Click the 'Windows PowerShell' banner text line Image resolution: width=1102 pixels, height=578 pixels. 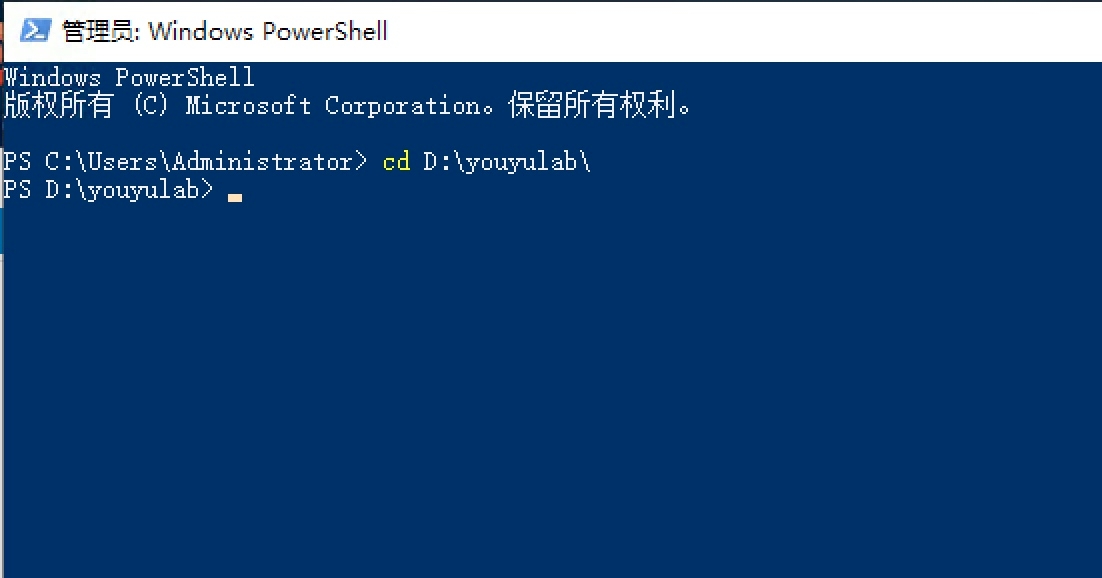129,77
